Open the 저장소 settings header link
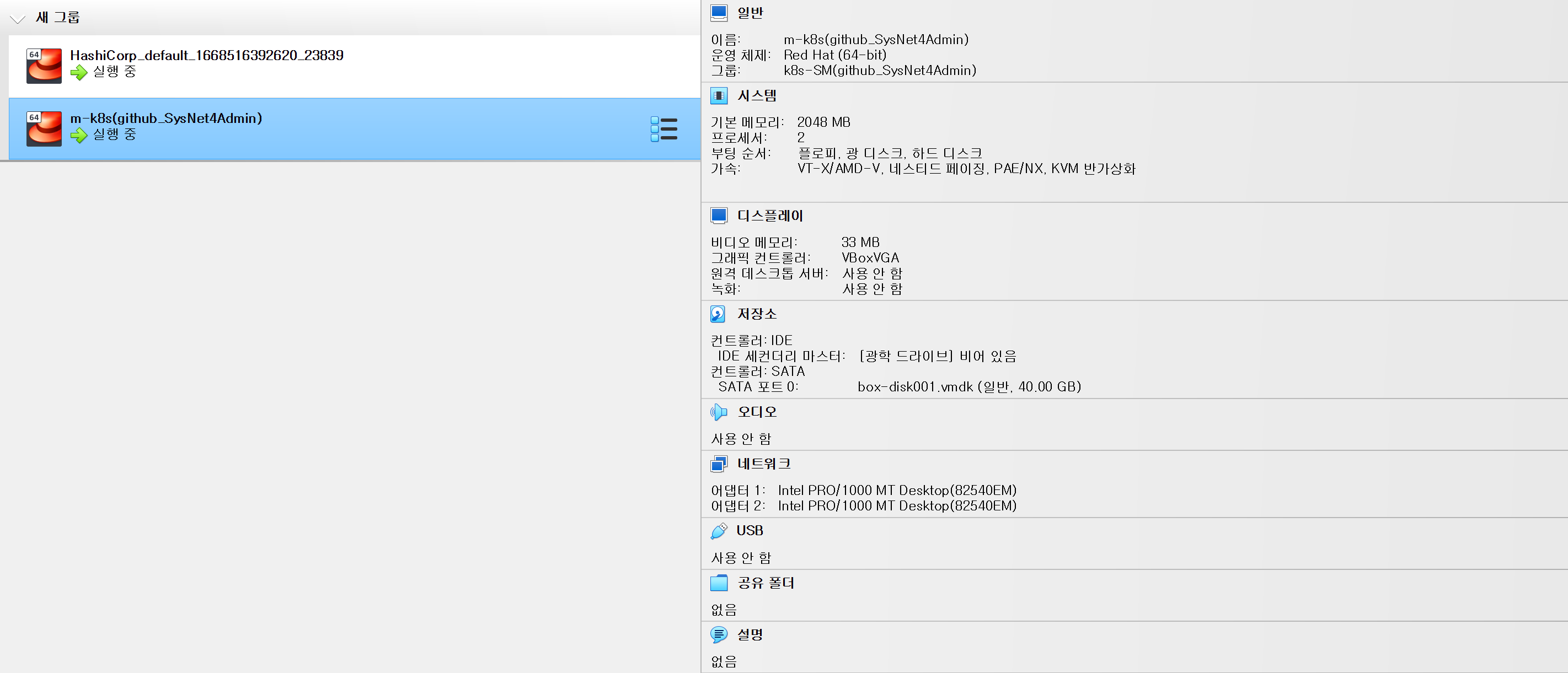This screenshot has height=673, width=1568. coord(757,314)
